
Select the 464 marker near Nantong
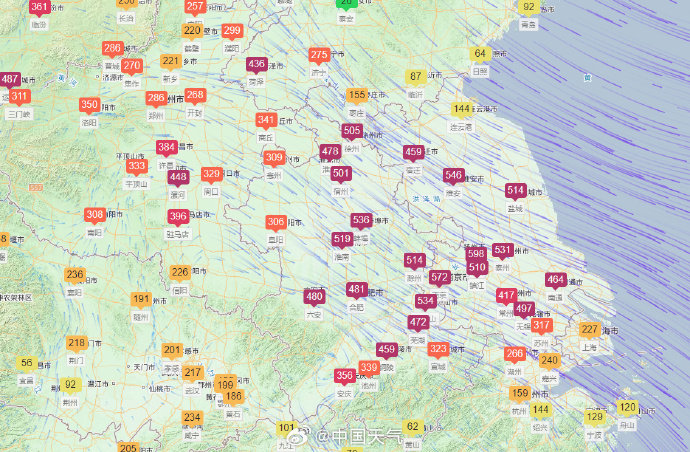tap(556, 280)
